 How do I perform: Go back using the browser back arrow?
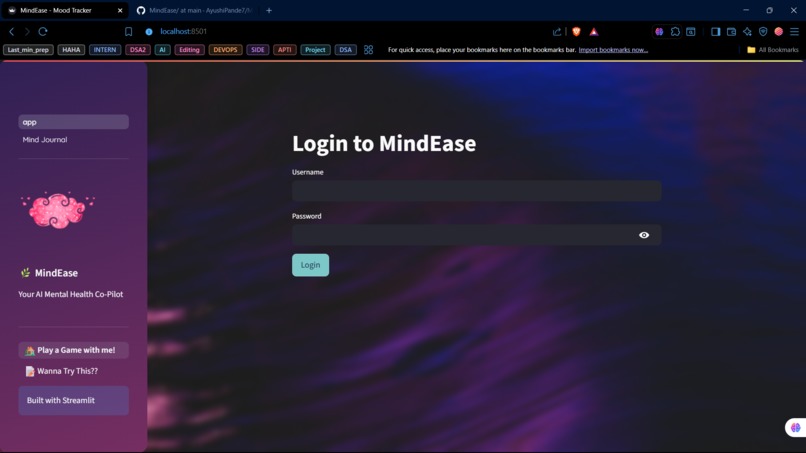click(11, 31)
